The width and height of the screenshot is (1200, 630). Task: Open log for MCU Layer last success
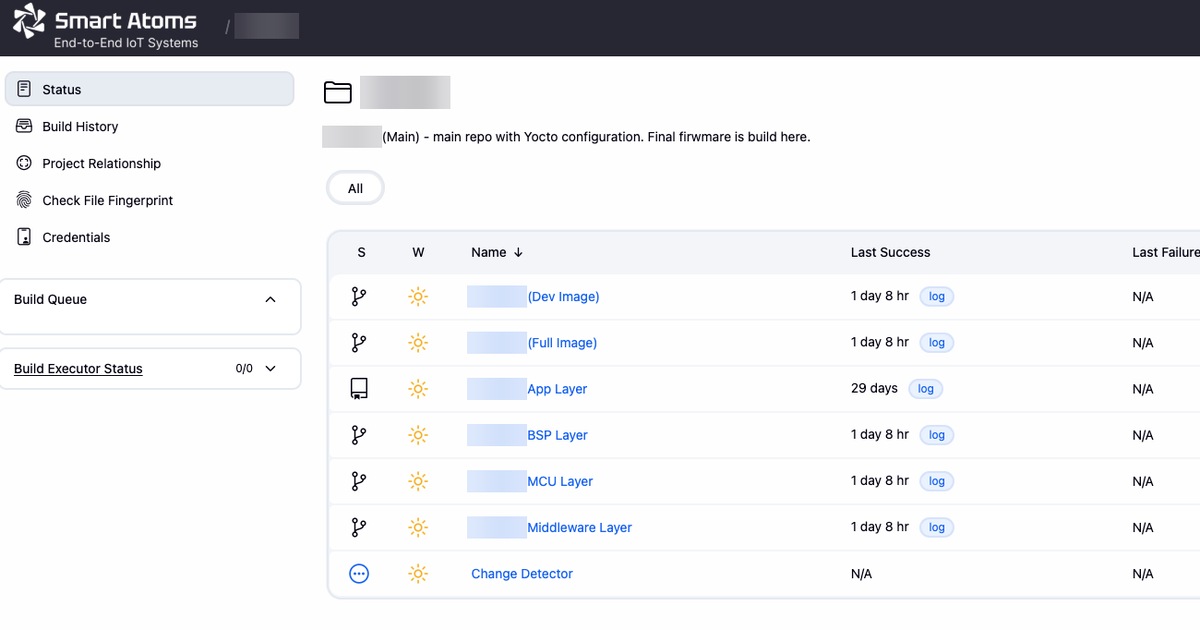point(937,481)
